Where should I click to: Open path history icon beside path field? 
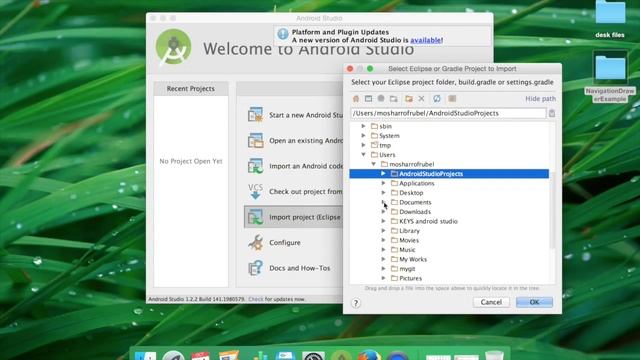pos(552,113)
